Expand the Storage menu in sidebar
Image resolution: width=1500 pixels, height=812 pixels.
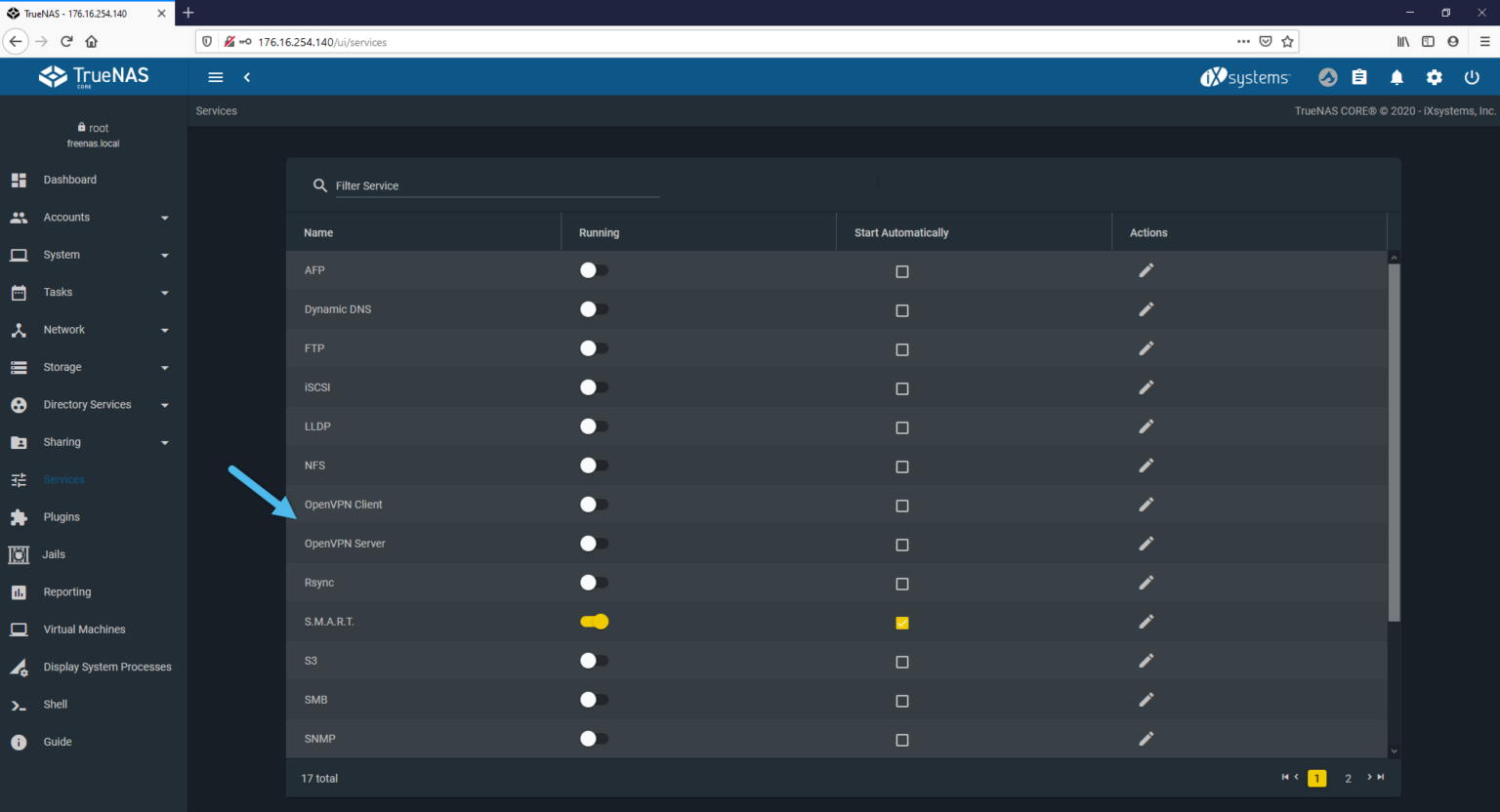(94, 367)
